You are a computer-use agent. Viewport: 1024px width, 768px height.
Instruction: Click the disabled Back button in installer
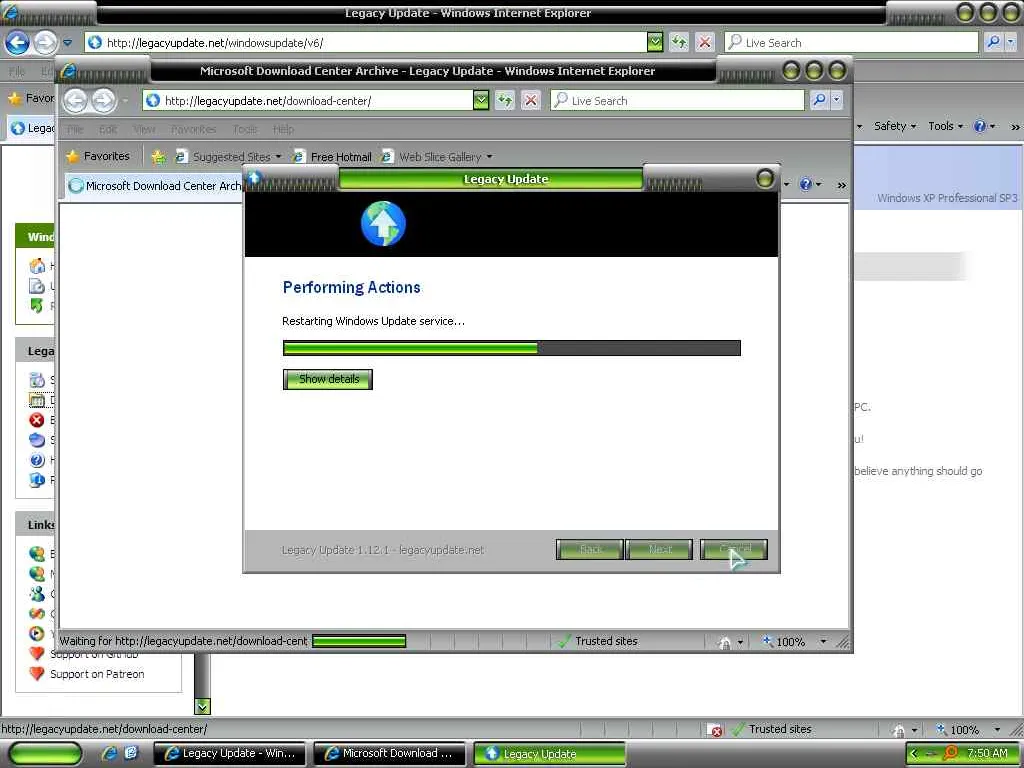[x=590, y=549]
